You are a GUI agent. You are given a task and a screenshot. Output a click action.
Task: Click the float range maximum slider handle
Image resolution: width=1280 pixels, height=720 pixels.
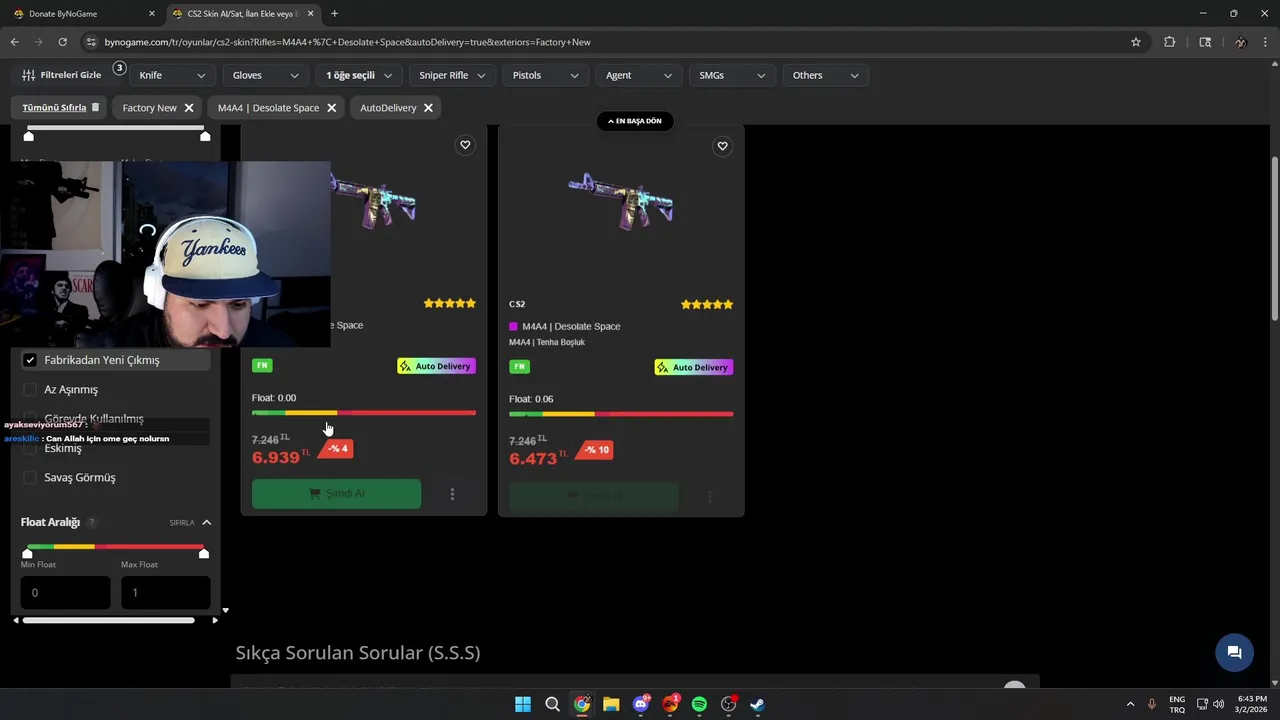[204, 553]
